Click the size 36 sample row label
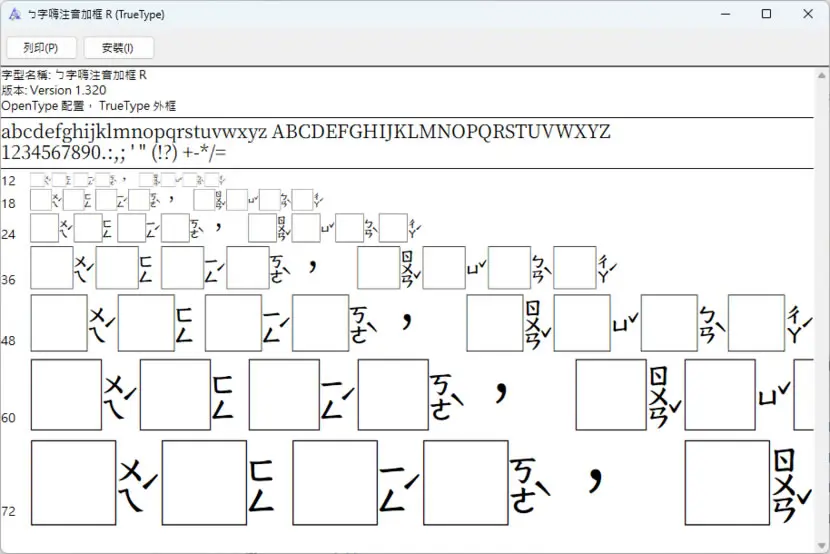The image size is (830, 554). coord(8,280)
